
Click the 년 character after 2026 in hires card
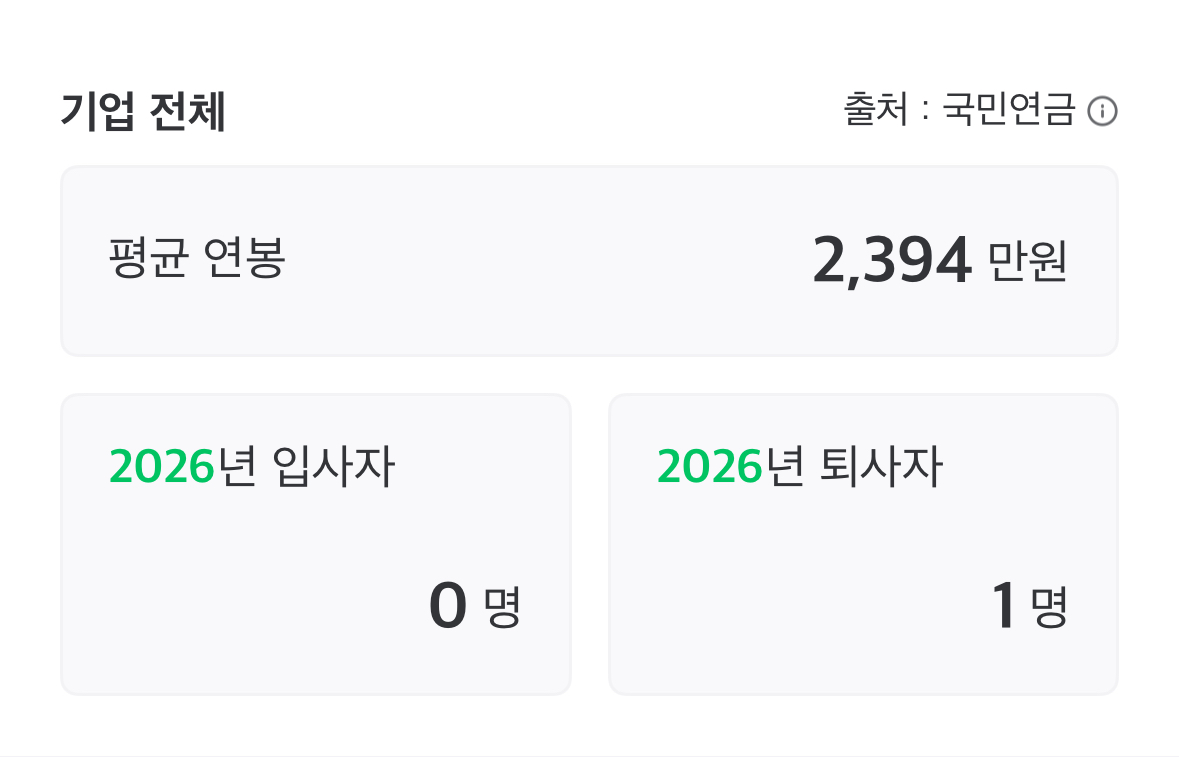(x=238, y=466)
